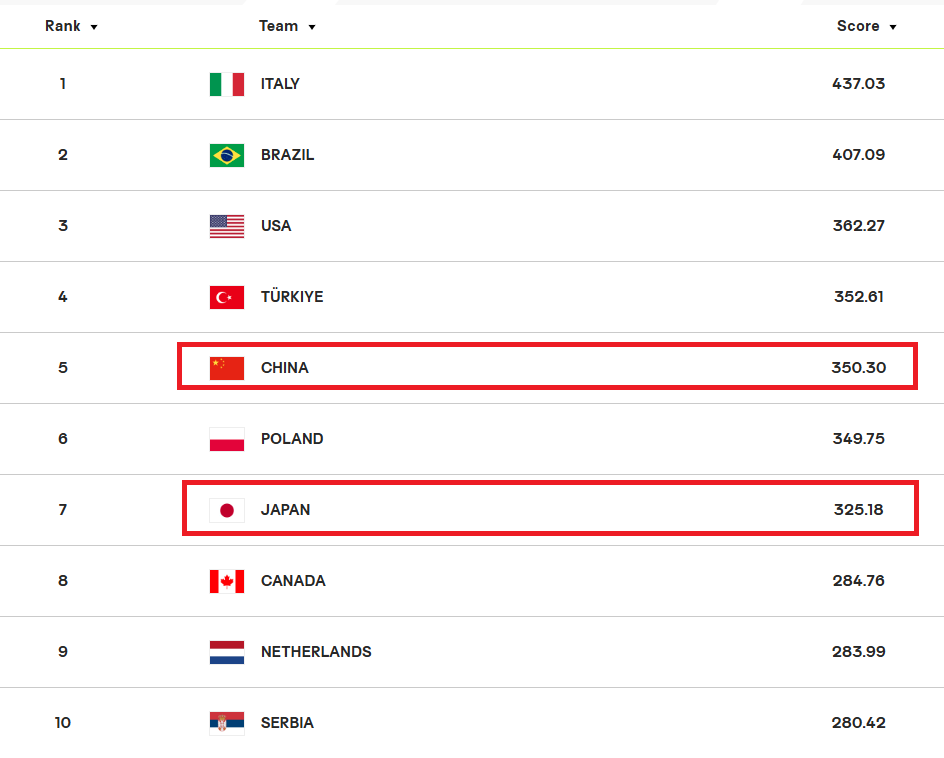
Task: Click the China flag icon
Action: coord(227,368)
